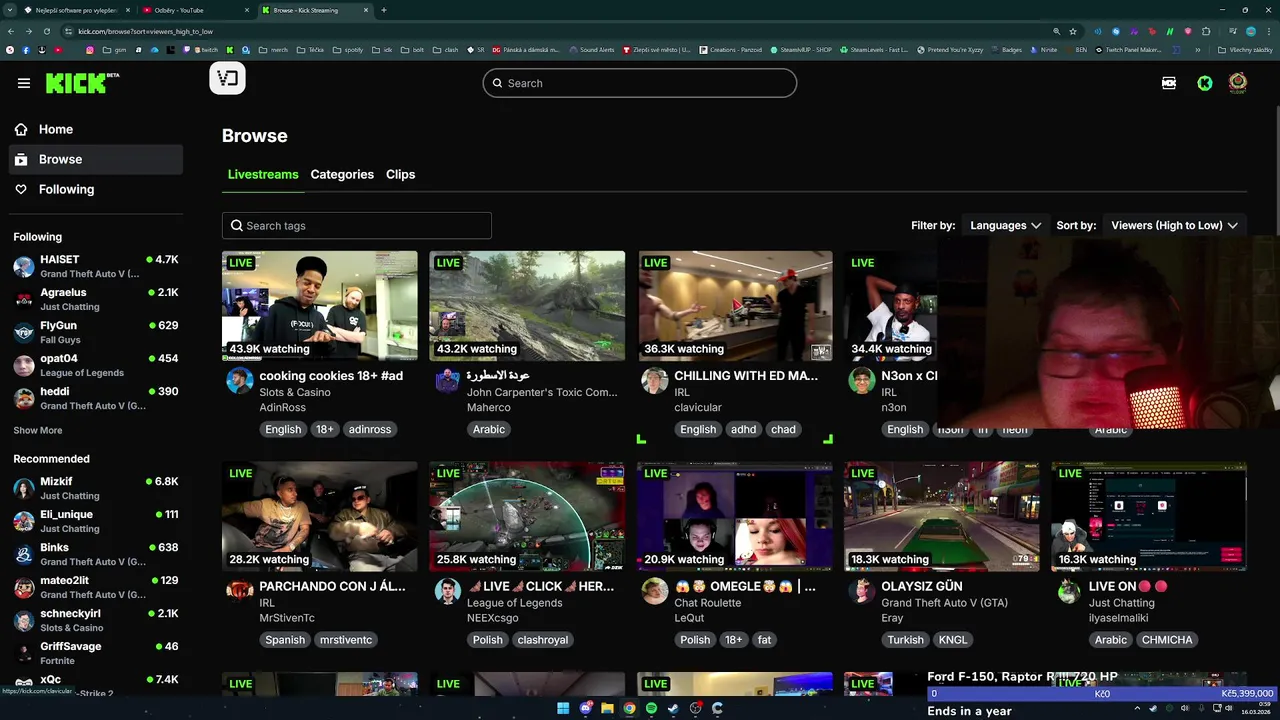Select the adhd tag
This screenshot has height=720, width=1280.
743,429
